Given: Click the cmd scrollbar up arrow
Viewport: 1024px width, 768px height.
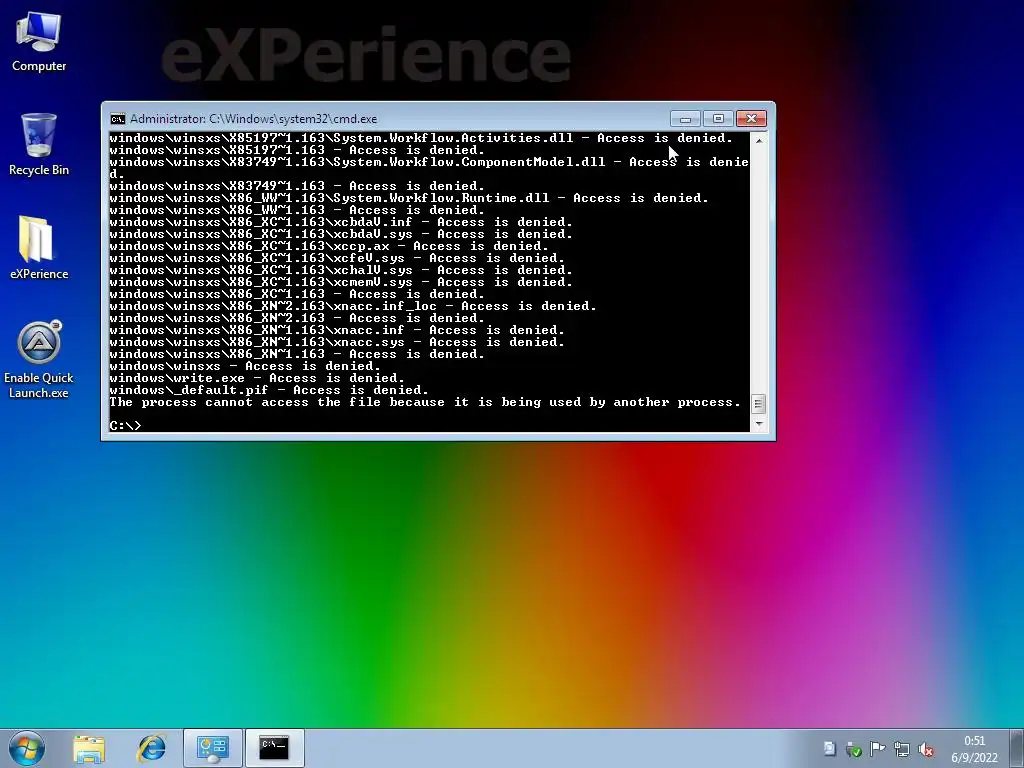Looking at the screenshot, I should tap(759, 140).
